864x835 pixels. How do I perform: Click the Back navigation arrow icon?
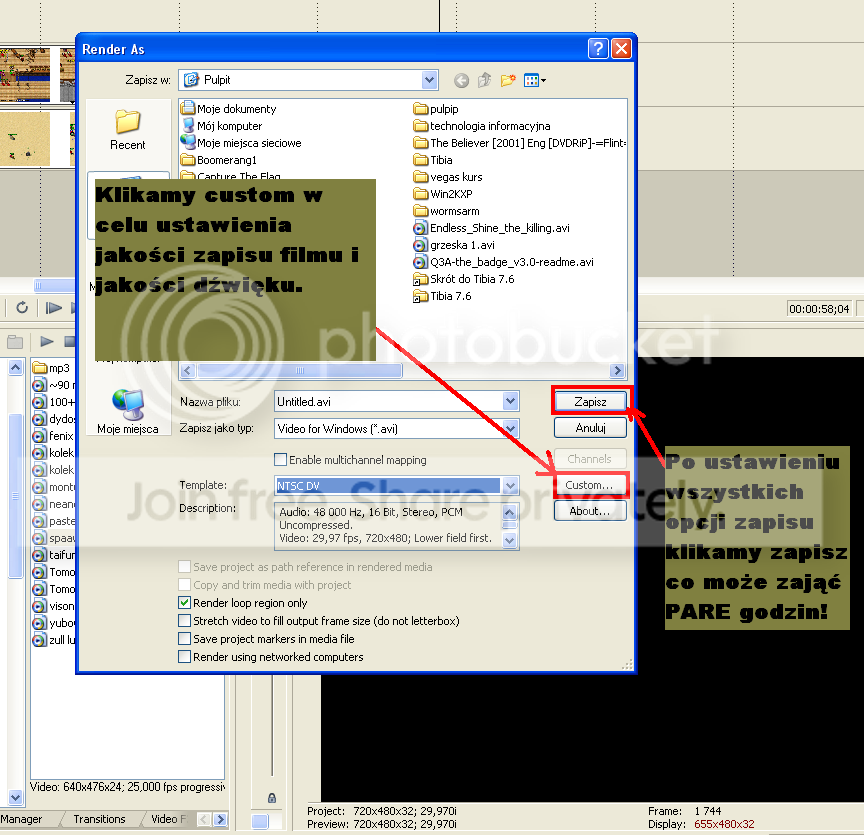coord(461,80)
